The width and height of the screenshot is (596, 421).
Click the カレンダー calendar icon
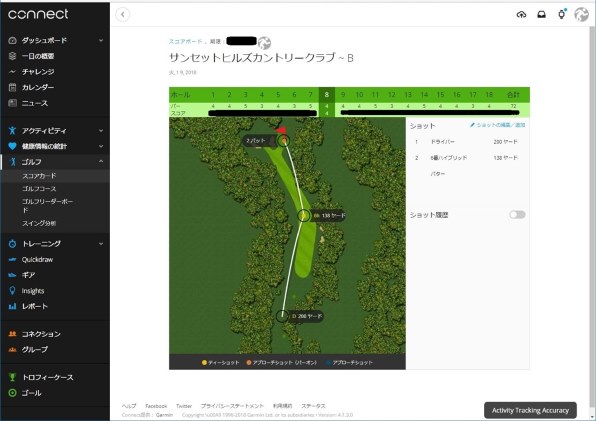coord(12,87)
